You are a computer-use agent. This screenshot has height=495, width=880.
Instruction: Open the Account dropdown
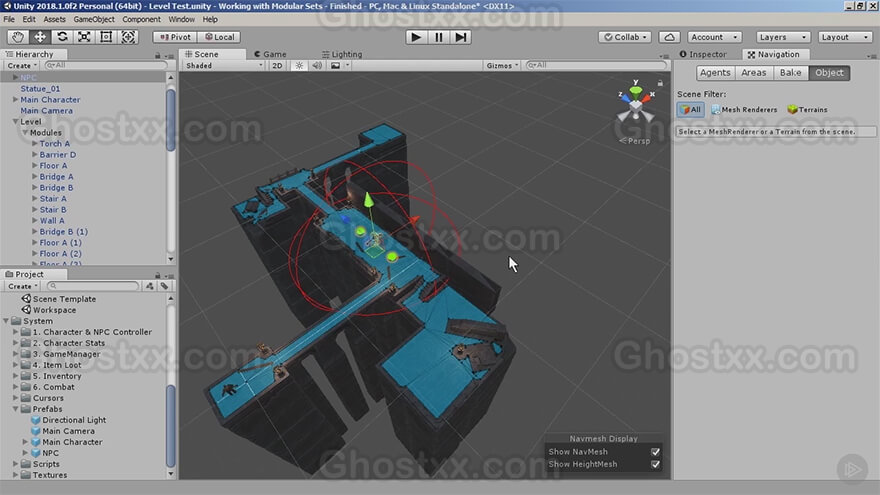[714, 37]
